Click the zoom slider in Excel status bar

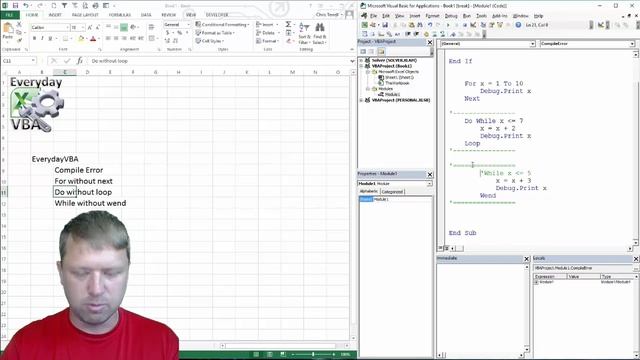pos(313,354)
